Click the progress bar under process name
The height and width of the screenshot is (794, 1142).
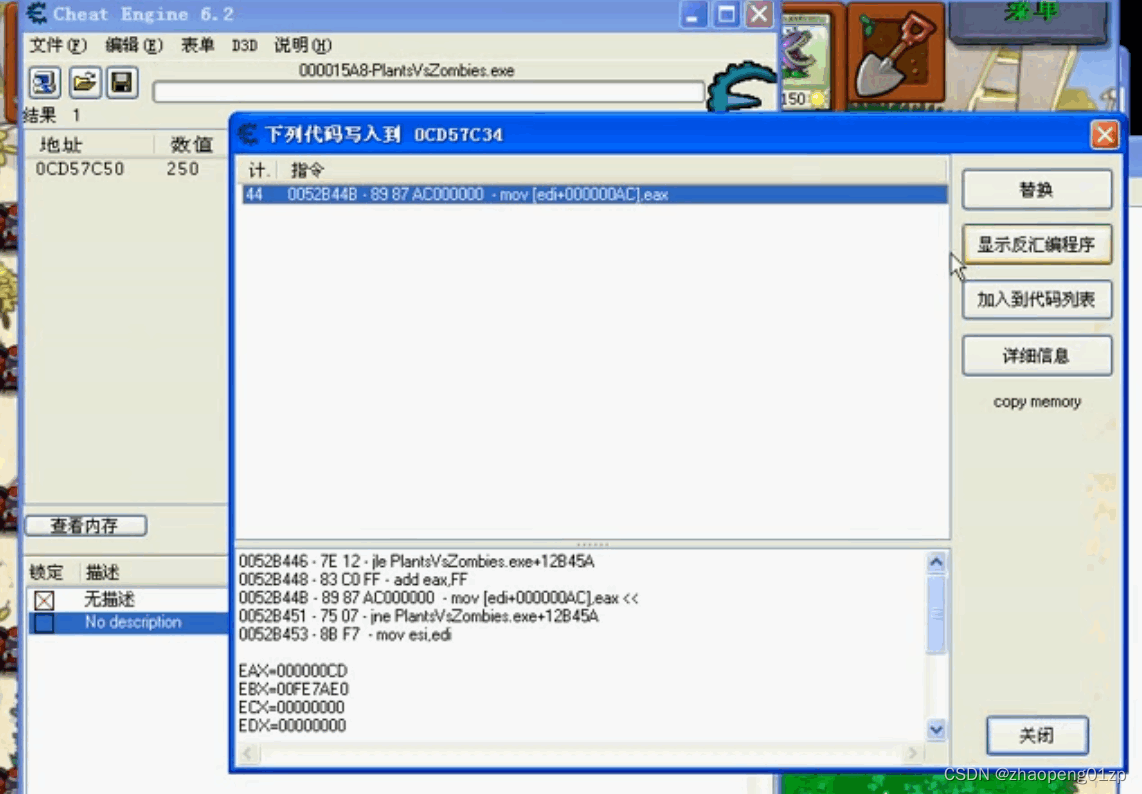(x=429, y=92)
